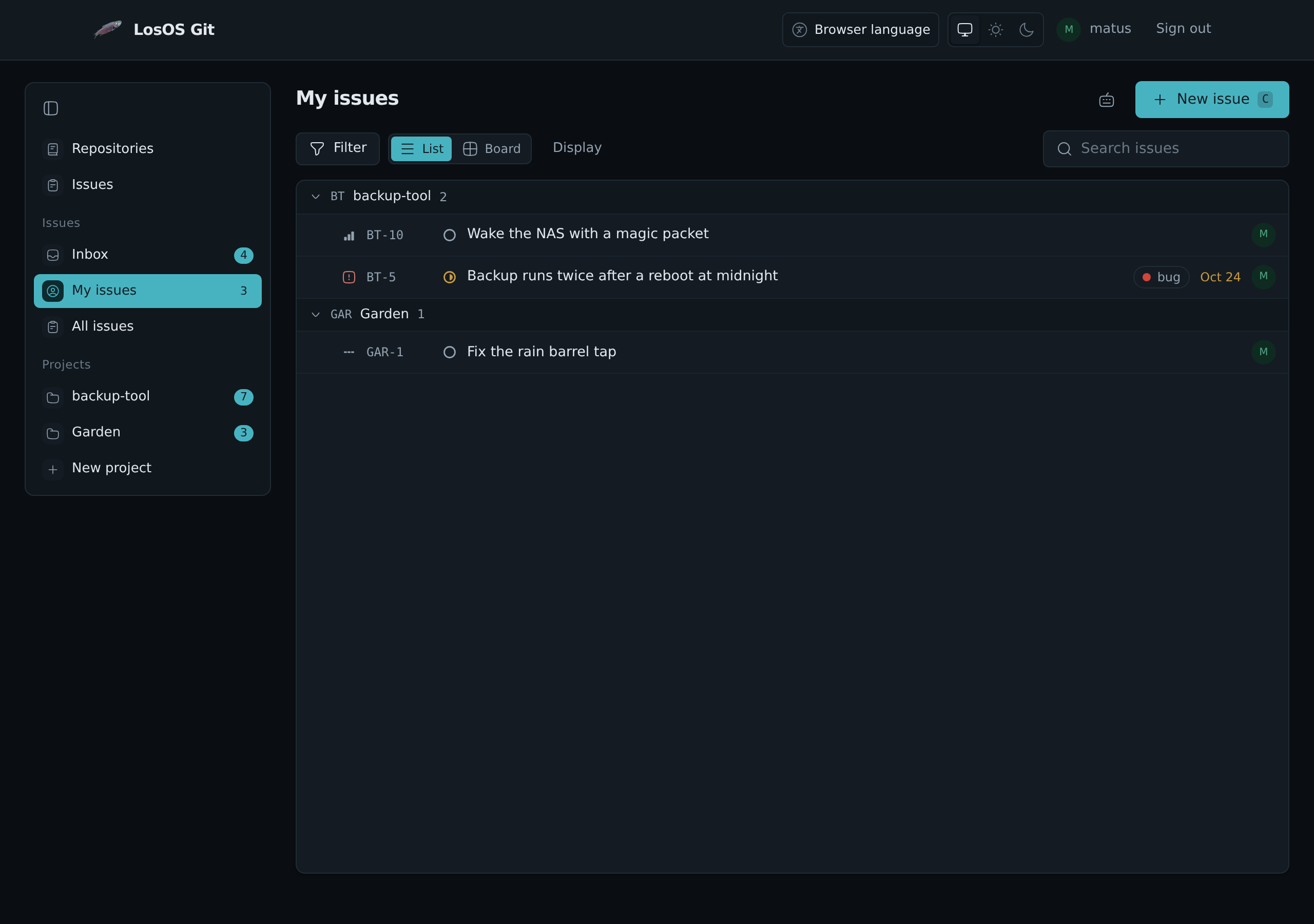Image resolution: width=1314 pixels, height=924 pixels.
Task: Collapse the backup-tool group chevron
Action: [315, 197]
